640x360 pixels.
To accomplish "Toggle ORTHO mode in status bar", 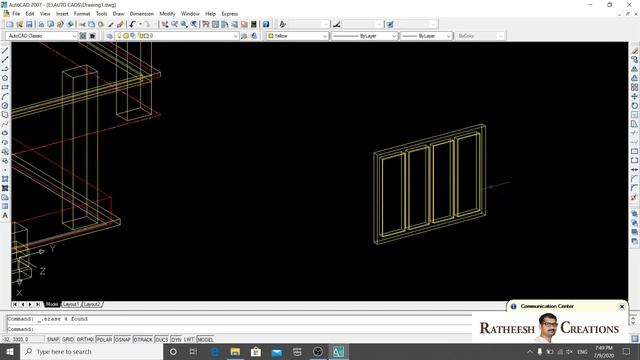I will 85,339.
